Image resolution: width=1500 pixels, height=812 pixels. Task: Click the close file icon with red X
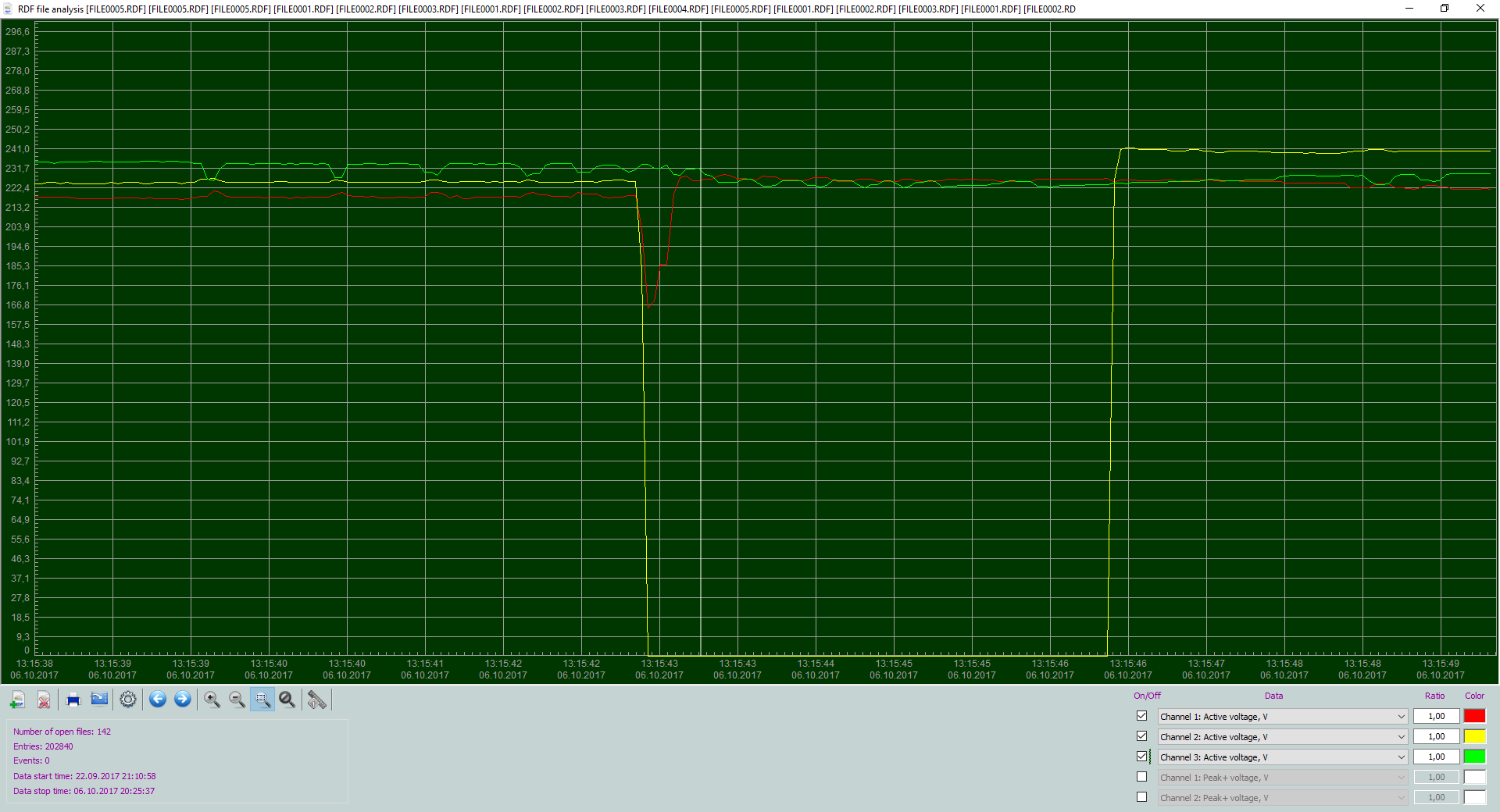45,700
